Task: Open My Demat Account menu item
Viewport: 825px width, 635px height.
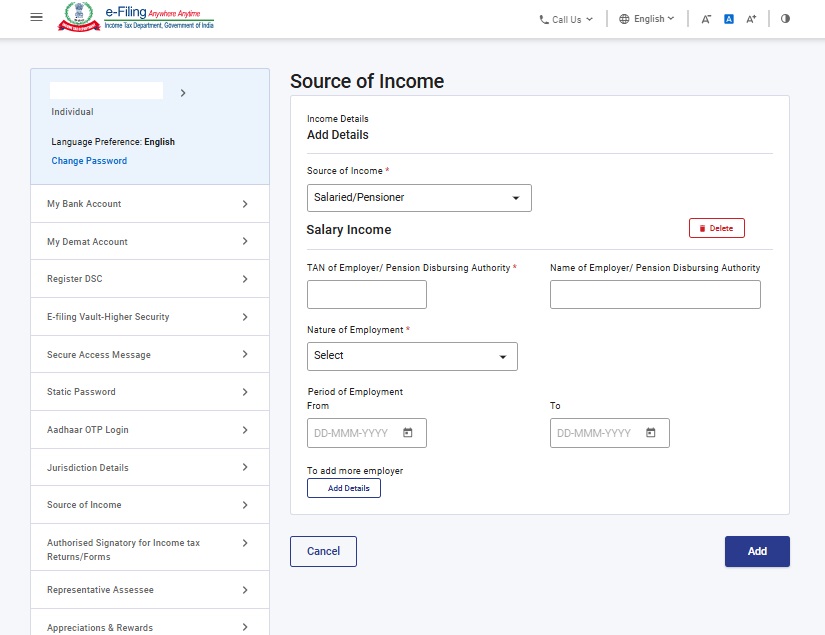Action: coord(150,241)
